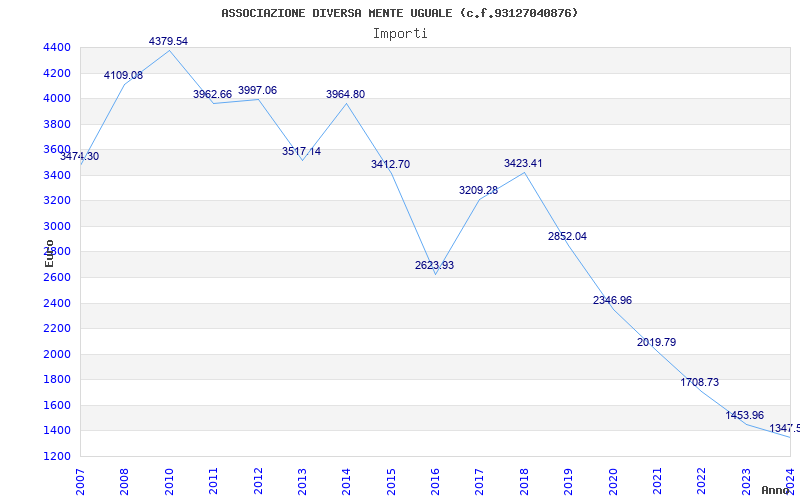Click the 3400 y-axis tick label
The height and width of the screenshot is (500, 800).
pos(57,175)
